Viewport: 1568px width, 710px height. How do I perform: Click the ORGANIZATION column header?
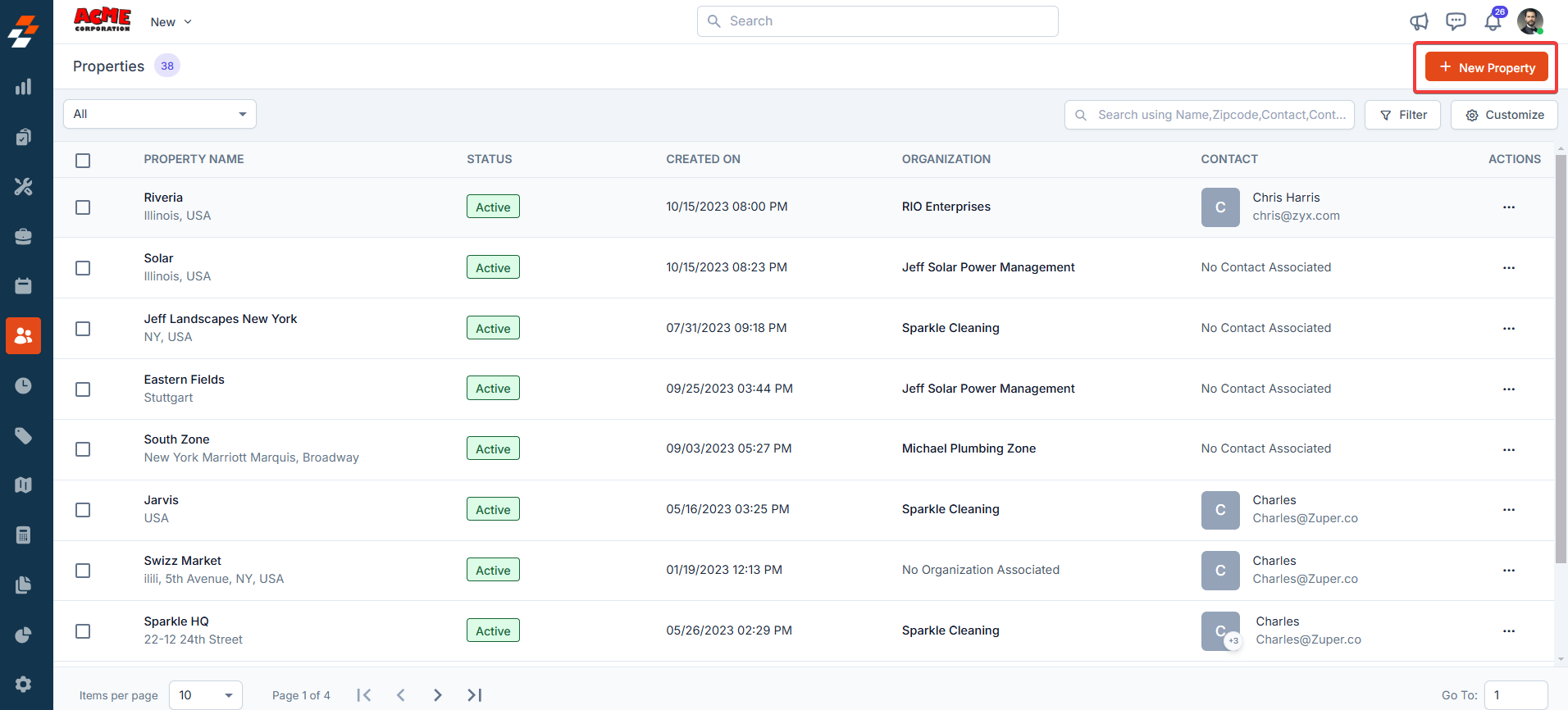pos(946,159)
